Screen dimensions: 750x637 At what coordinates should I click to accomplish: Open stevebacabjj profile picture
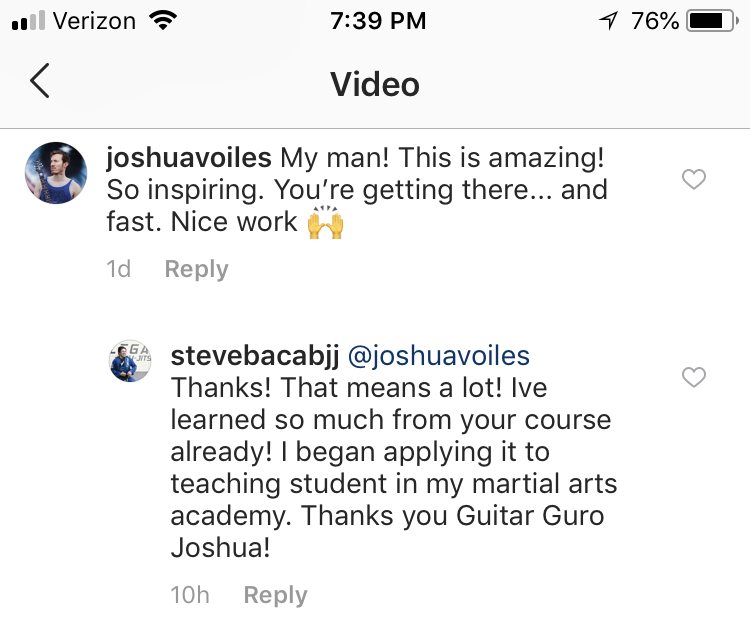[129, 361]
